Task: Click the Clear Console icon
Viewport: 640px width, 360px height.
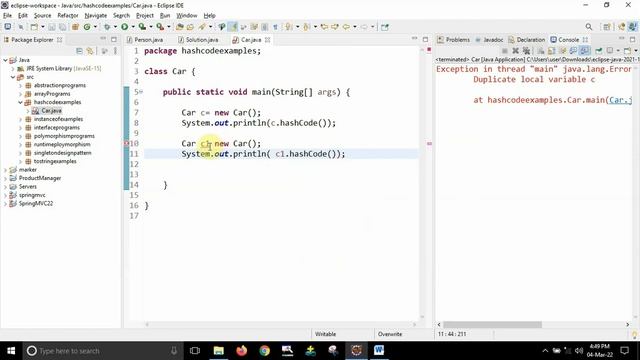Action: point(541,51)
